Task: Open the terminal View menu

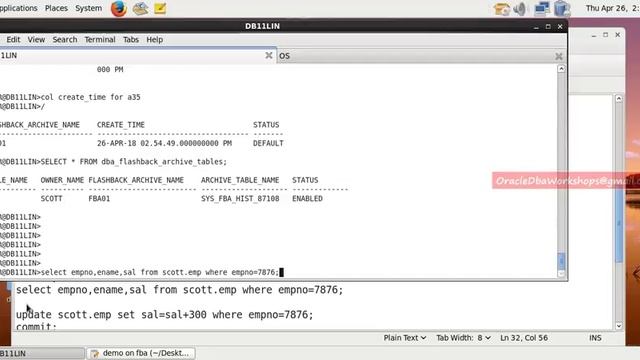Action: pos(36,40)
